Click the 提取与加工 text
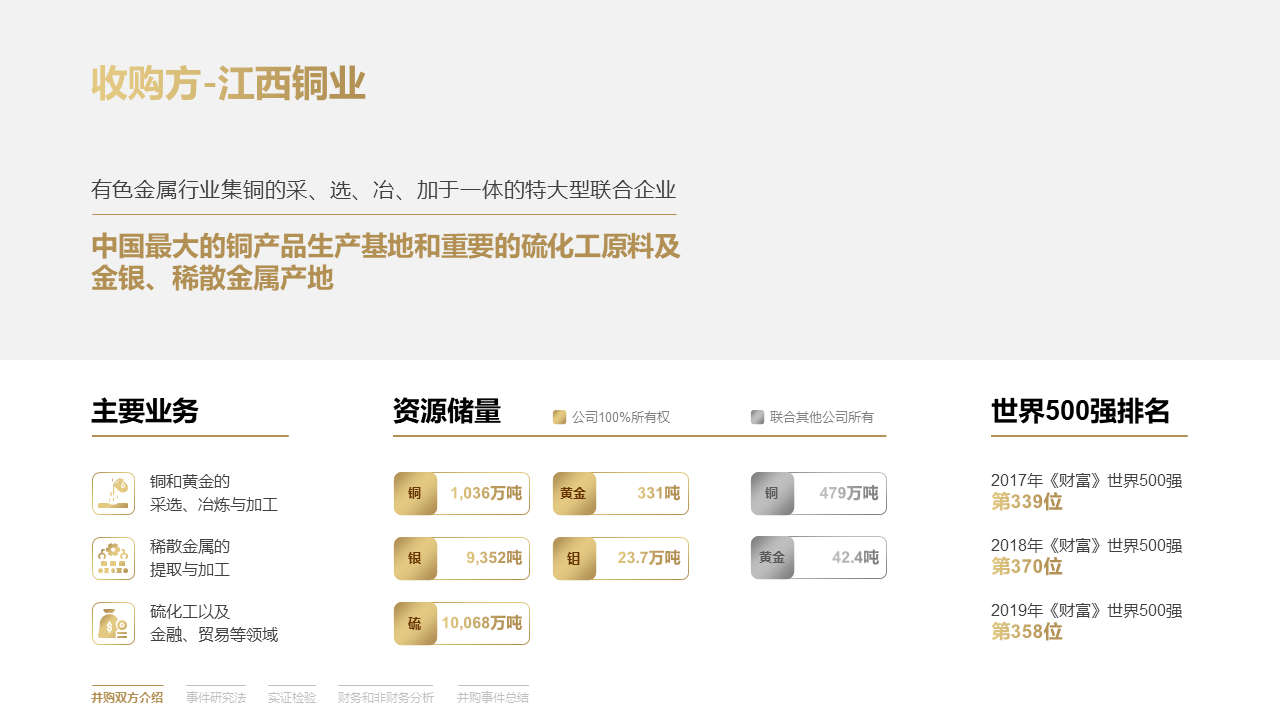Image resolution: width=1280 pixels, height=720 pixels. coord(190,570)
